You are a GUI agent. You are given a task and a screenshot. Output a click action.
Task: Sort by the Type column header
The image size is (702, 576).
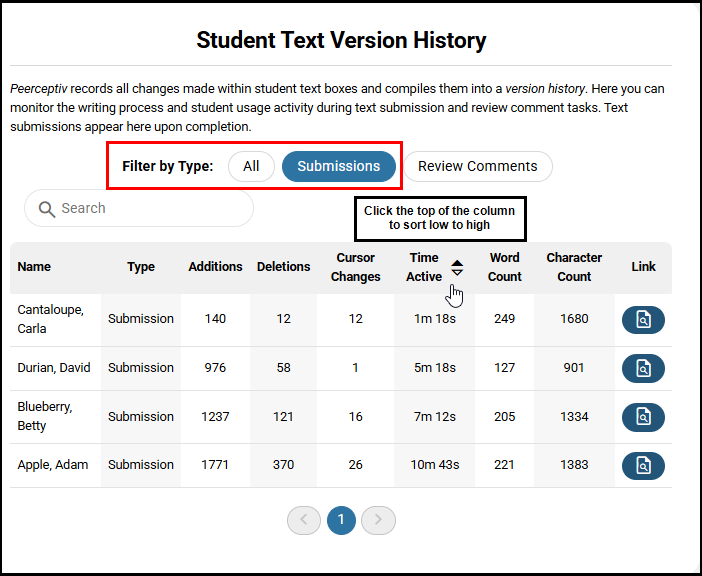[141, 267]
